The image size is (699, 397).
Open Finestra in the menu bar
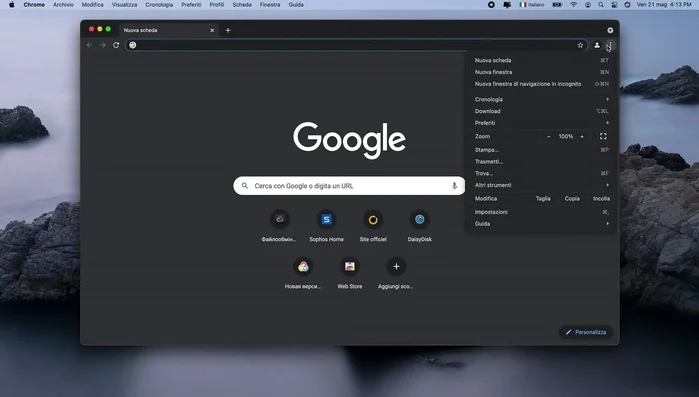270,4
